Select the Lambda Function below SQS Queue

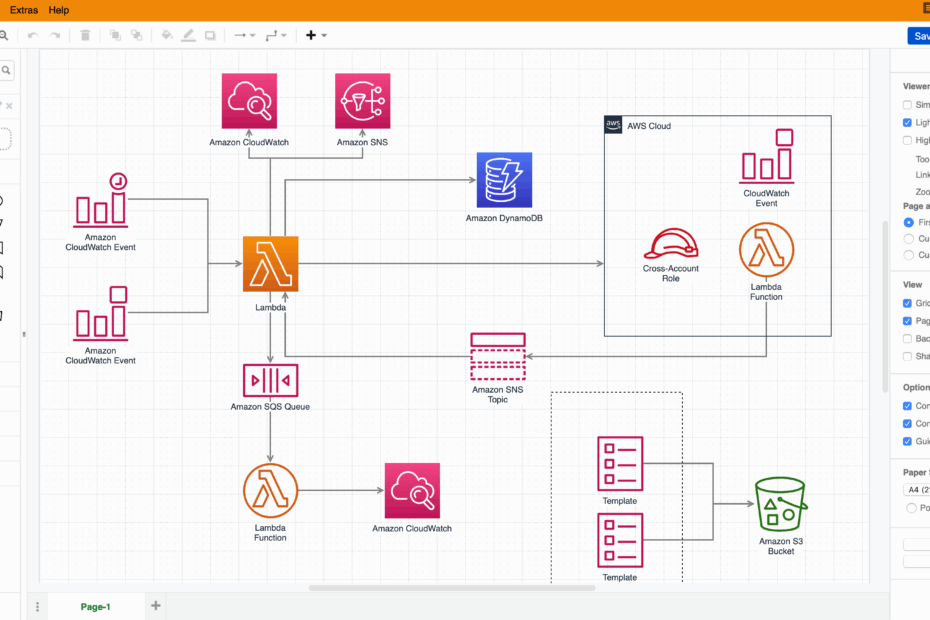tap(270, 491)
